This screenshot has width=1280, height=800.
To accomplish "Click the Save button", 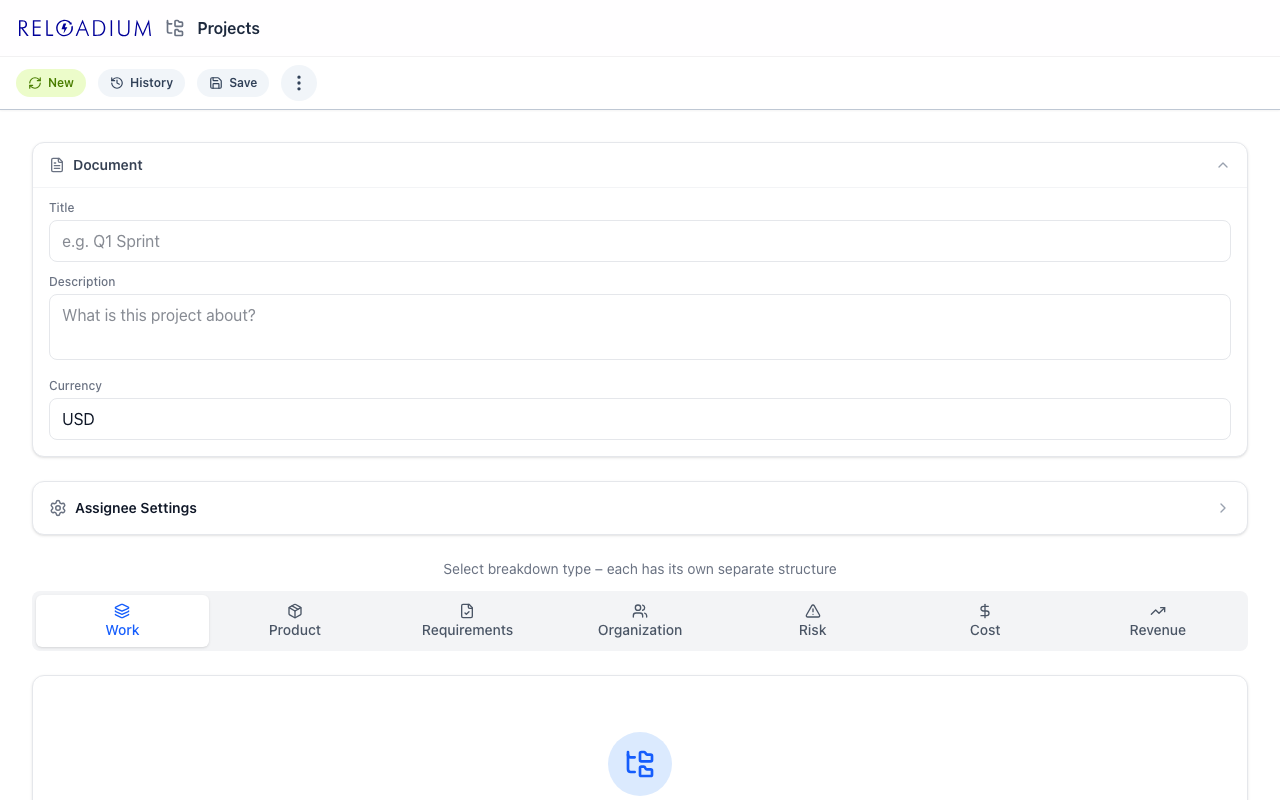I will pyautogui.click(x=233, y=83).
